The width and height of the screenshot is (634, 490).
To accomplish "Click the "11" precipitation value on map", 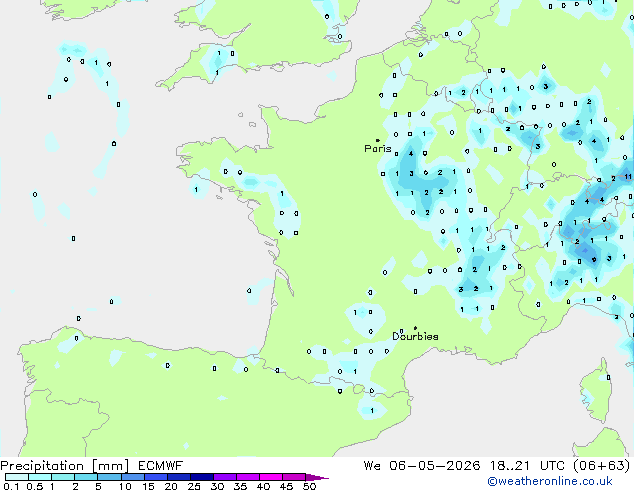I will (628, 177).
